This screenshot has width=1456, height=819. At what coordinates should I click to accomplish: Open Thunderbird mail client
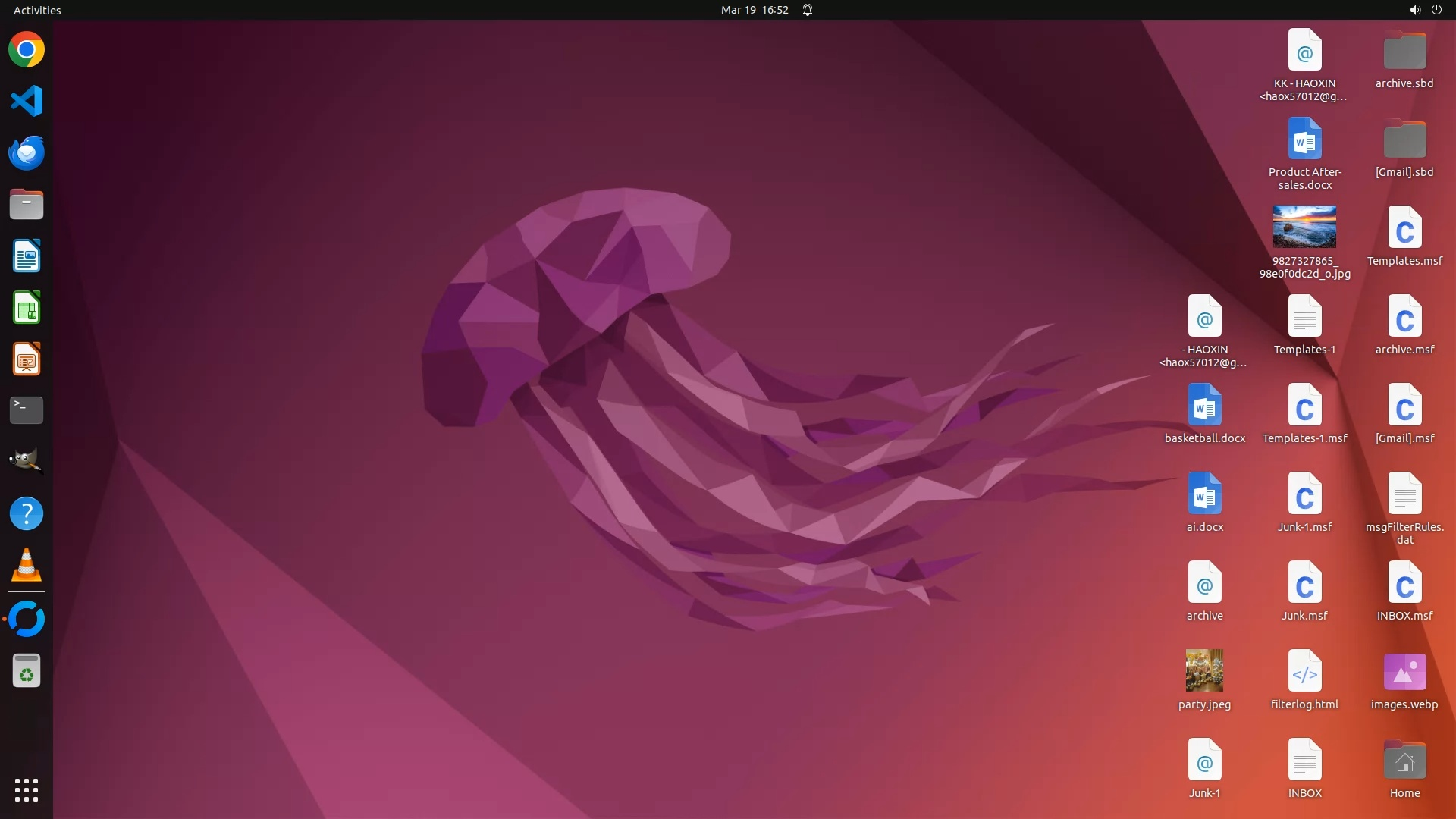(x=27, y=152)
